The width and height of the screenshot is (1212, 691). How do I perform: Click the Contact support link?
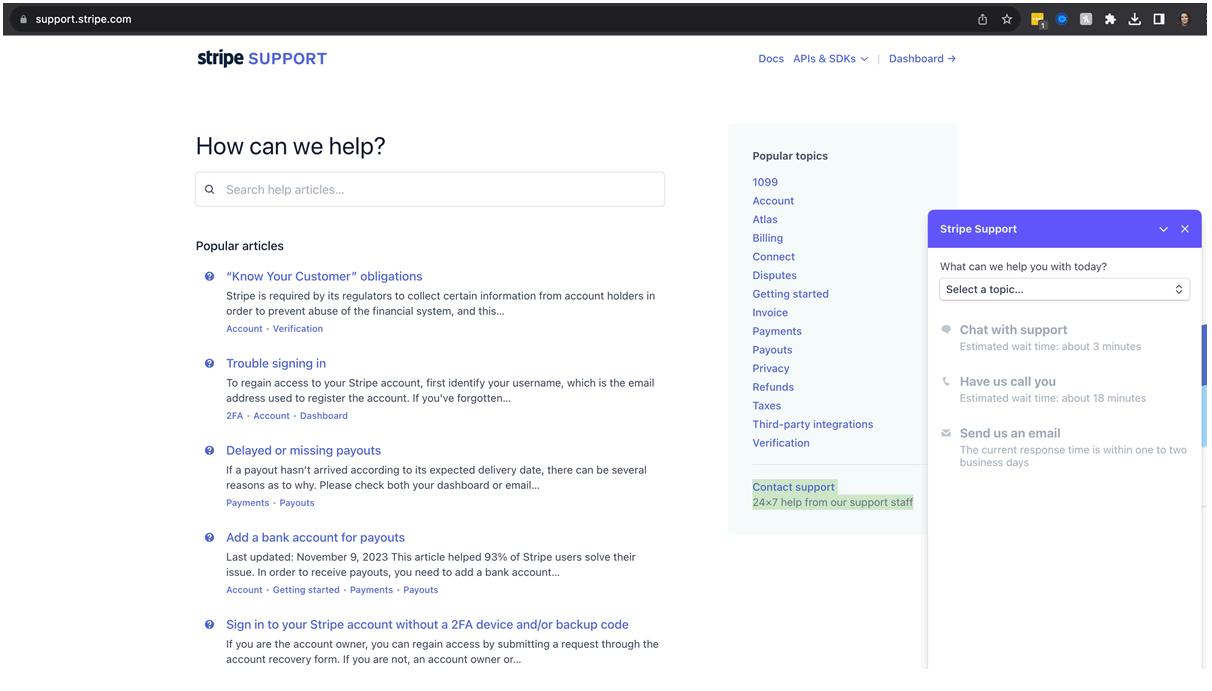[x=794, y=487]
